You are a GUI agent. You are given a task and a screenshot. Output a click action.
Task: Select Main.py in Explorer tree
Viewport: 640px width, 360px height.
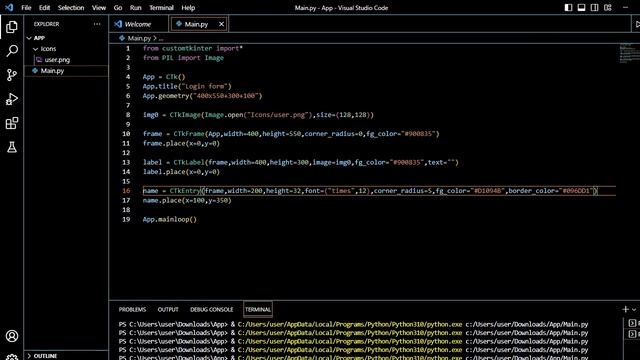click(52, 71)
